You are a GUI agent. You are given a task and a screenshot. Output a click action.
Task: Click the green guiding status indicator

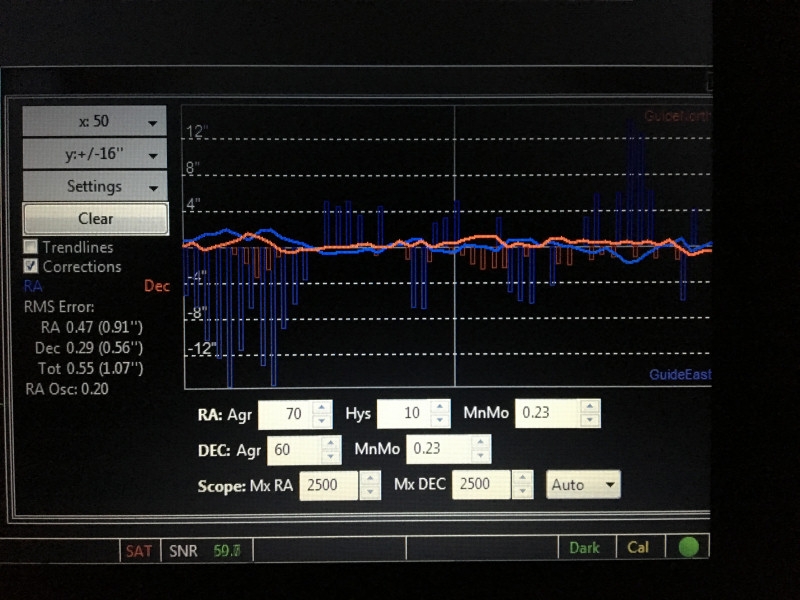[x=689, y=547]
